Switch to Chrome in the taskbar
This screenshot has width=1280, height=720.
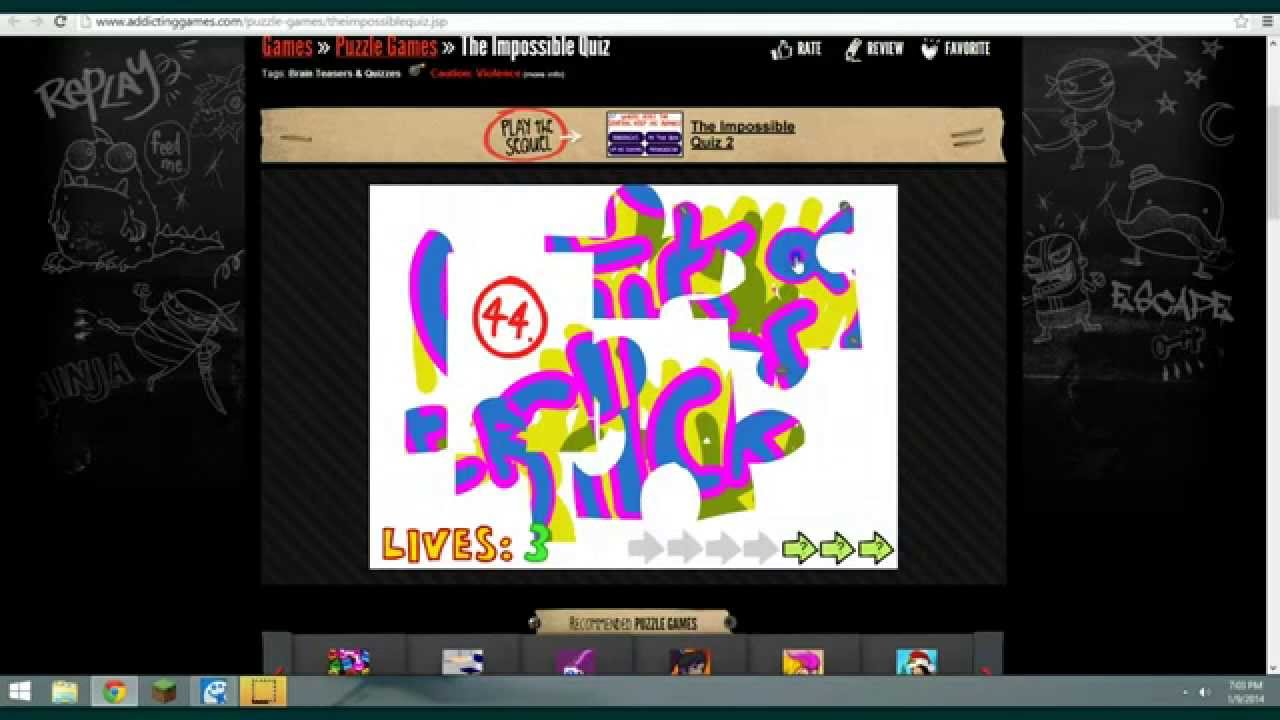pos(115,691)
